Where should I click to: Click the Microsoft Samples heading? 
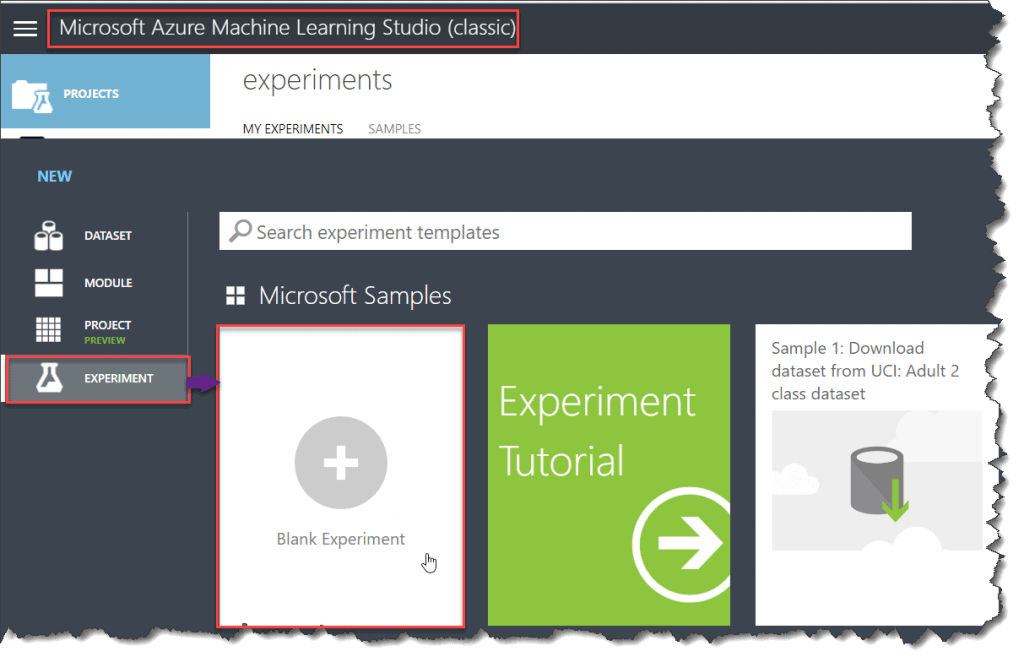point(355,296)
